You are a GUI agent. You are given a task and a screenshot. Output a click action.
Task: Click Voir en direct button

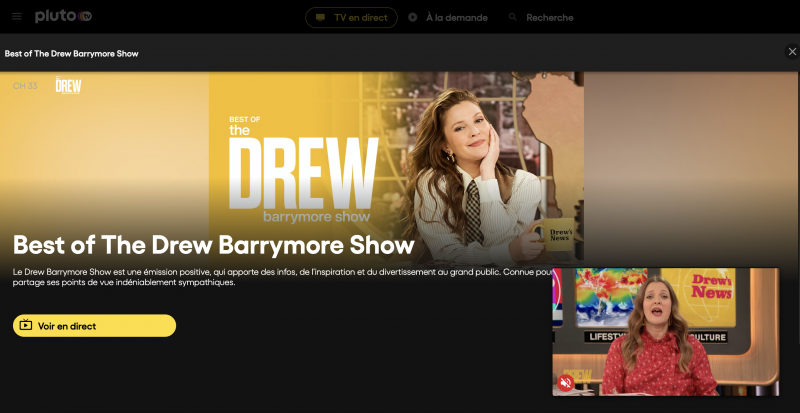point(94,326)
